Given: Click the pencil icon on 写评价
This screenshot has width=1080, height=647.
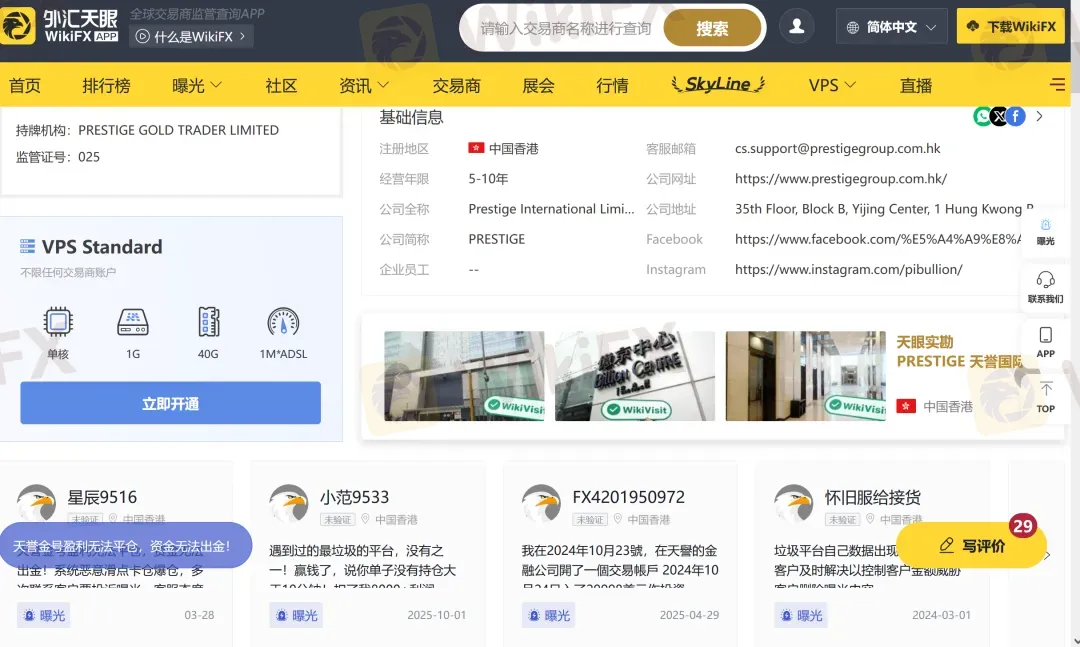Looking at the screenshot, I should 947,546.
